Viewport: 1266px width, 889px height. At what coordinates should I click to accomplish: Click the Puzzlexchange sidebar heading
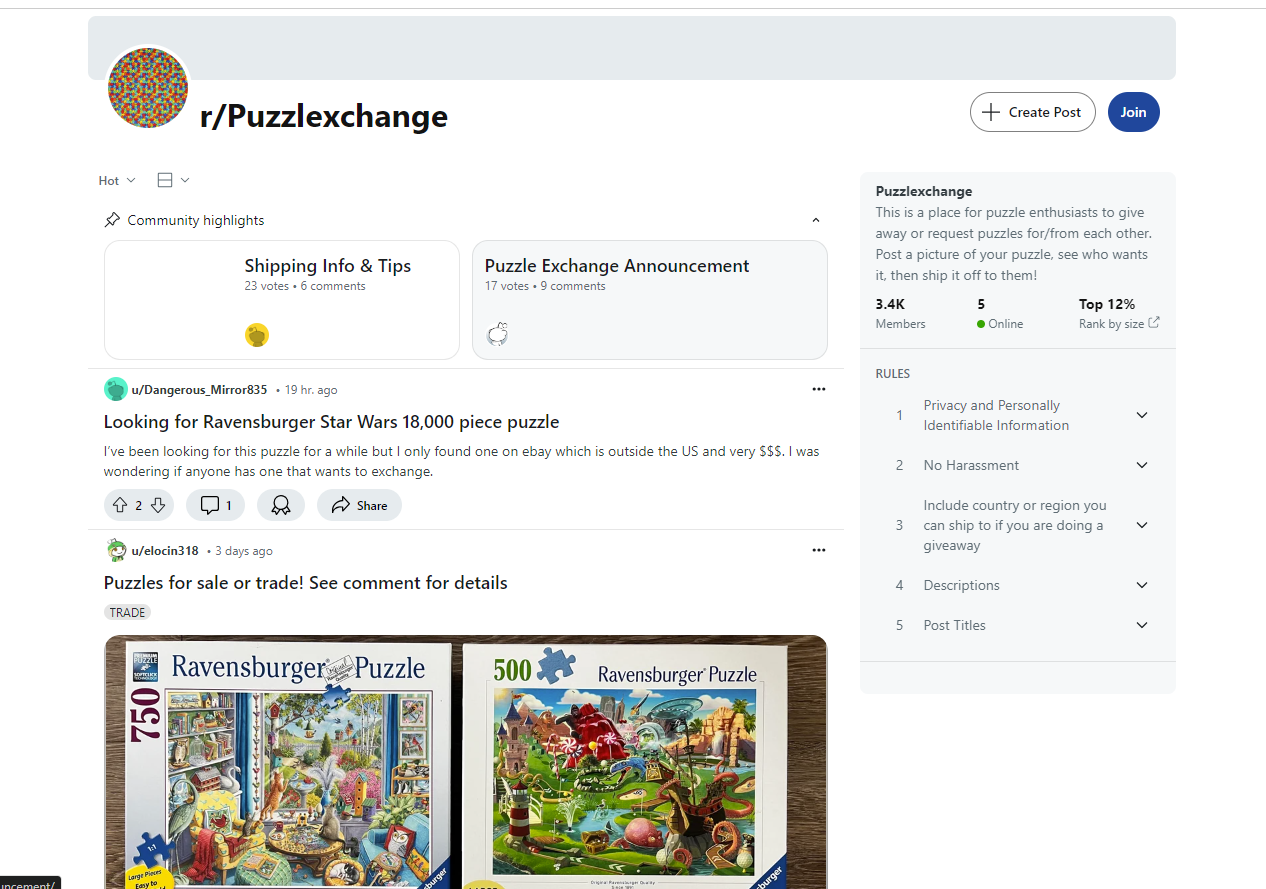[924, 191]
